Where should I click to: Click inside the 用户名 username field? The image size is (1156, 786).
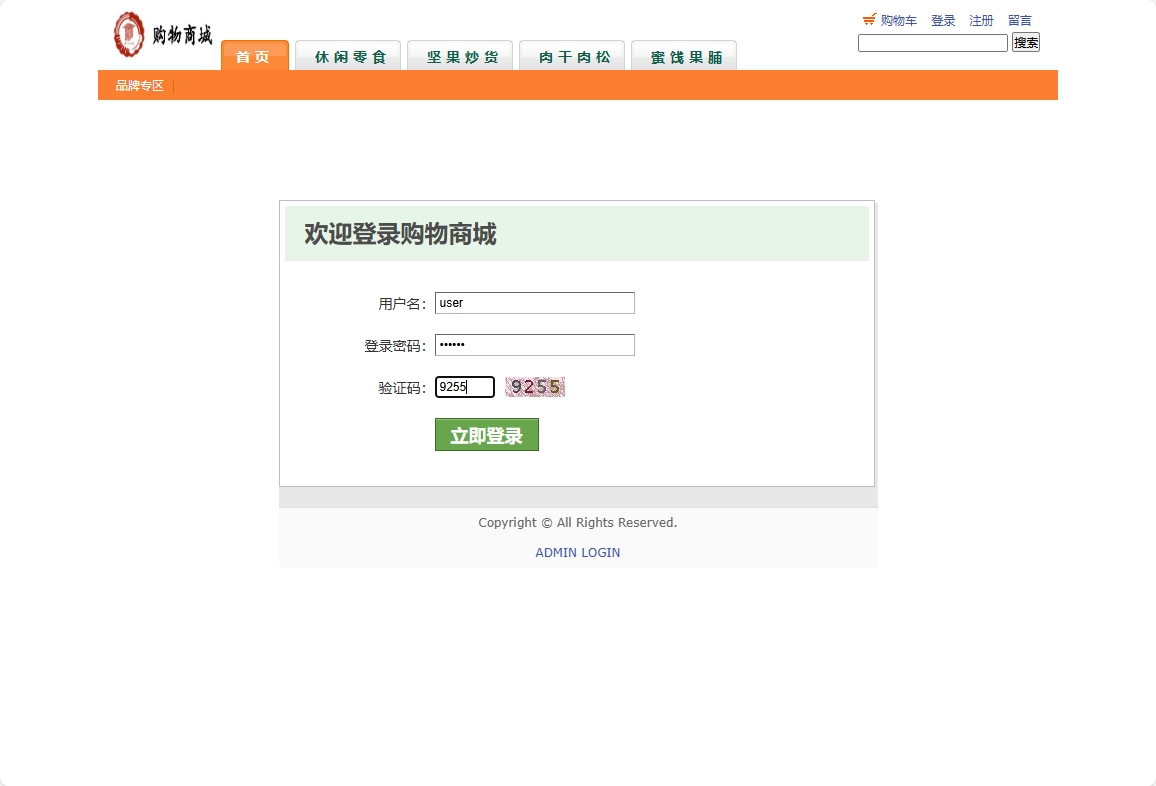[534, 302]
